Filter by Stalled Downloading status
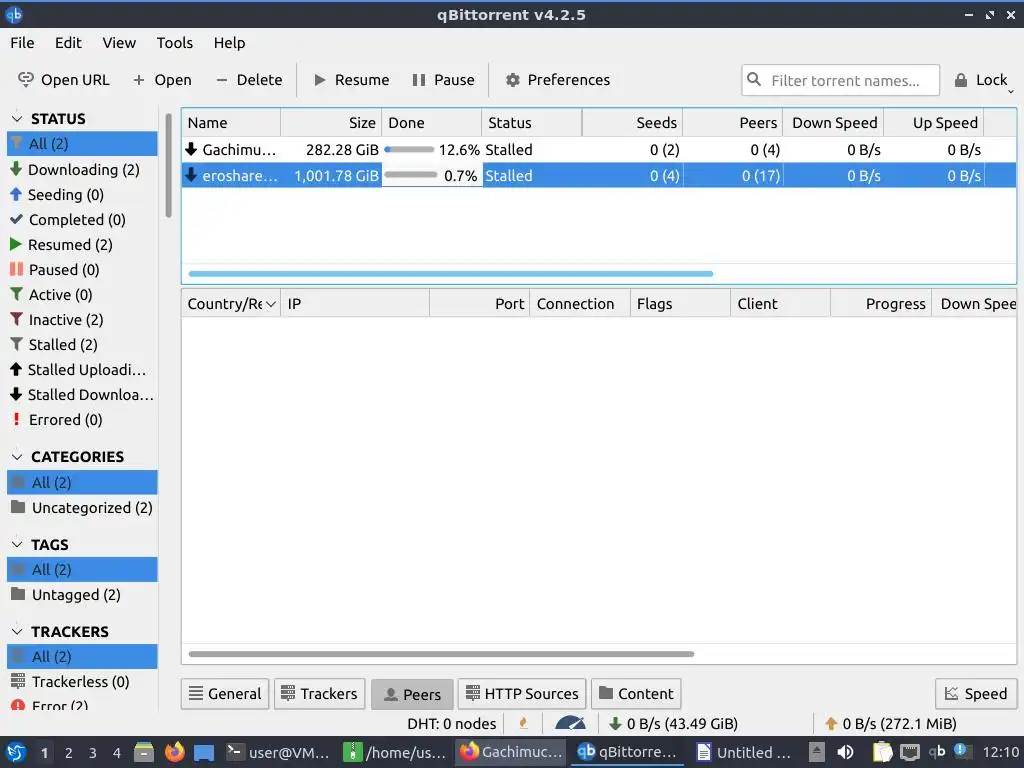The height and width of the screenshot is (768, 1024). click(x=82, y=394)
